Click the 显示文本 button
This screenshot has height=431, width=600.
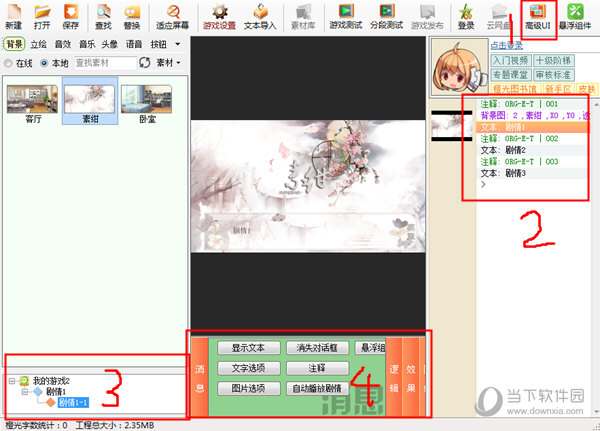[x=249, y=348]
